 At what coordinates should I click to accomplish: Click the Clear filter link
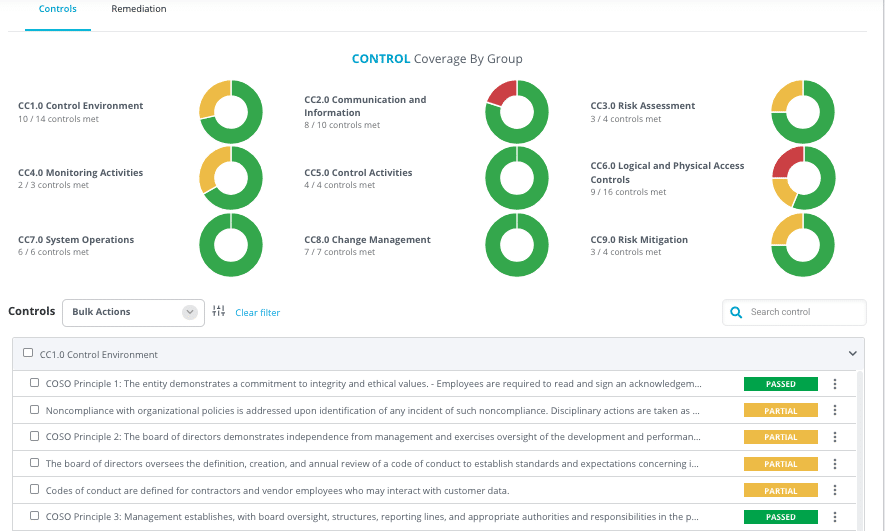(257, 313)
